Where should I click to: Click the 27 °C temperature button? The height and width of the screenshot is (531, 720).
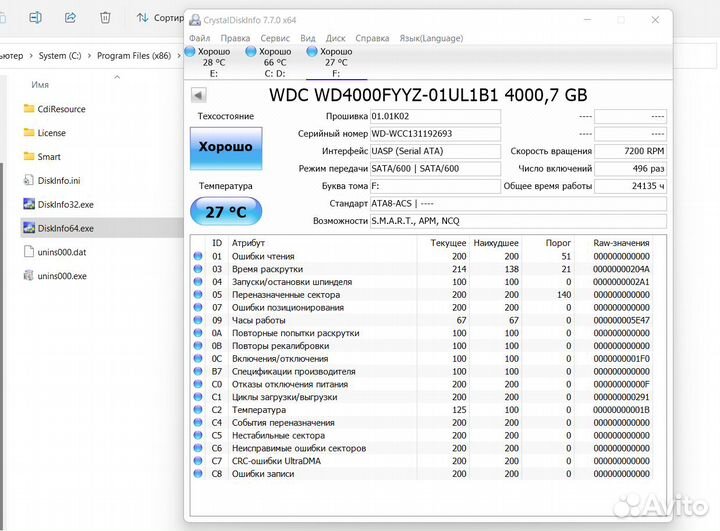[226, 211]
